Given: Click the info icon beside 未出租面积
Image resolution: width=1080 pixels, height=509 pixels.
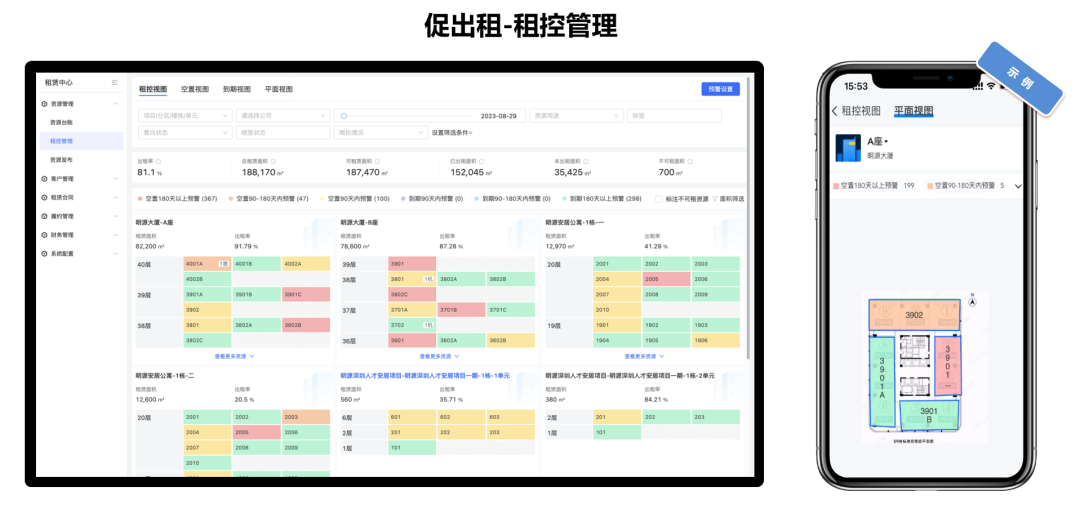Looking at the screenshot, I should click(x=587, y=161).
